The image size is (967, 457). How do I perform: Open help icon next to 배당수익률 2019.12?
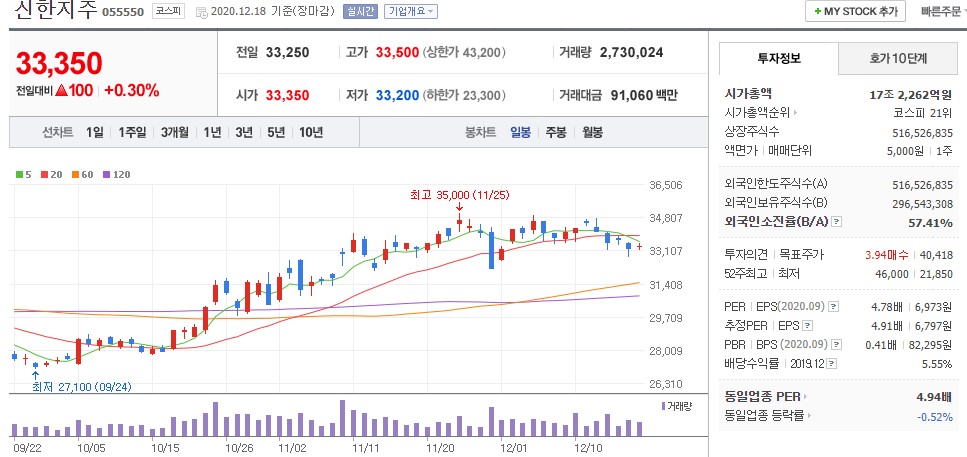coord(833,364)
